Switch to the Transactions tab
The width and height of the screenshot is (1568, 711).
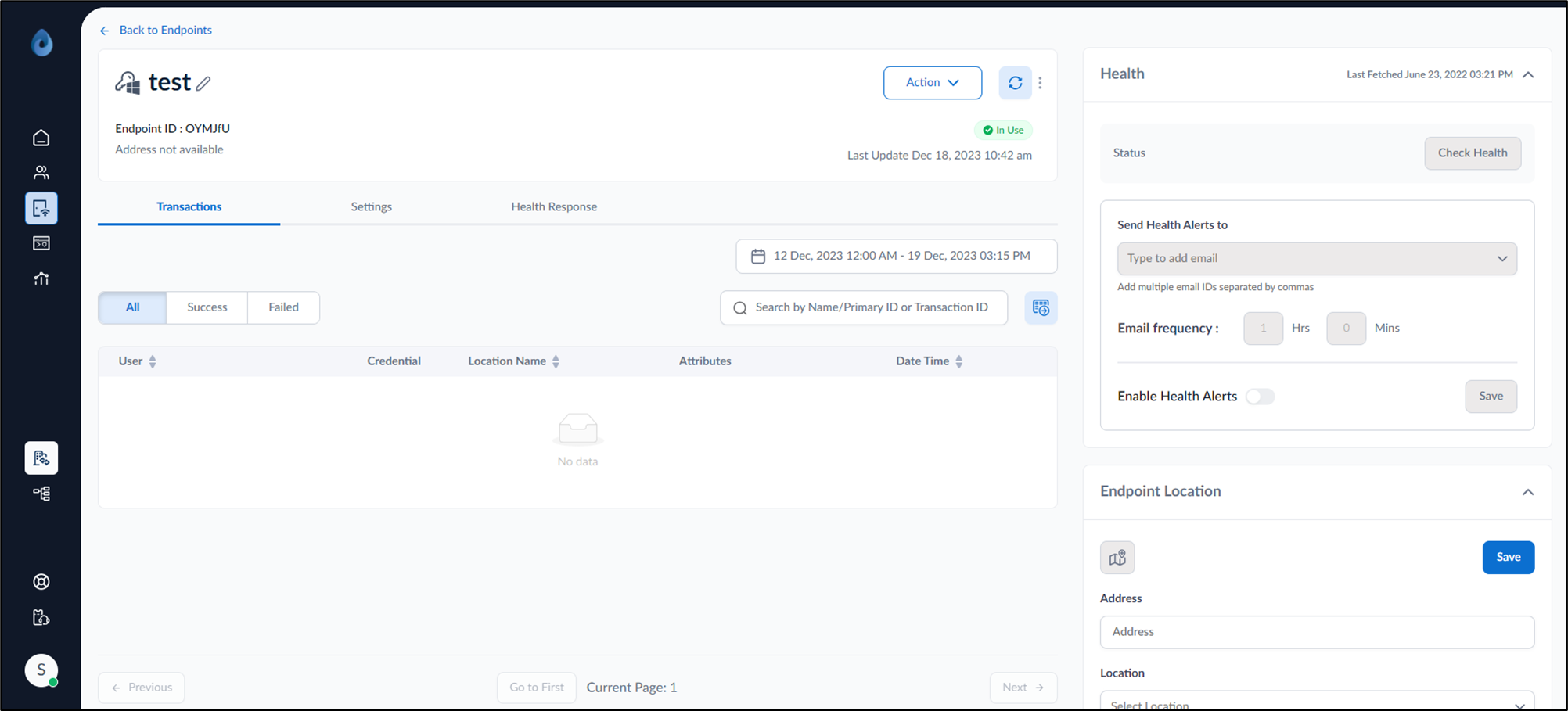click(x=189, y=207)
